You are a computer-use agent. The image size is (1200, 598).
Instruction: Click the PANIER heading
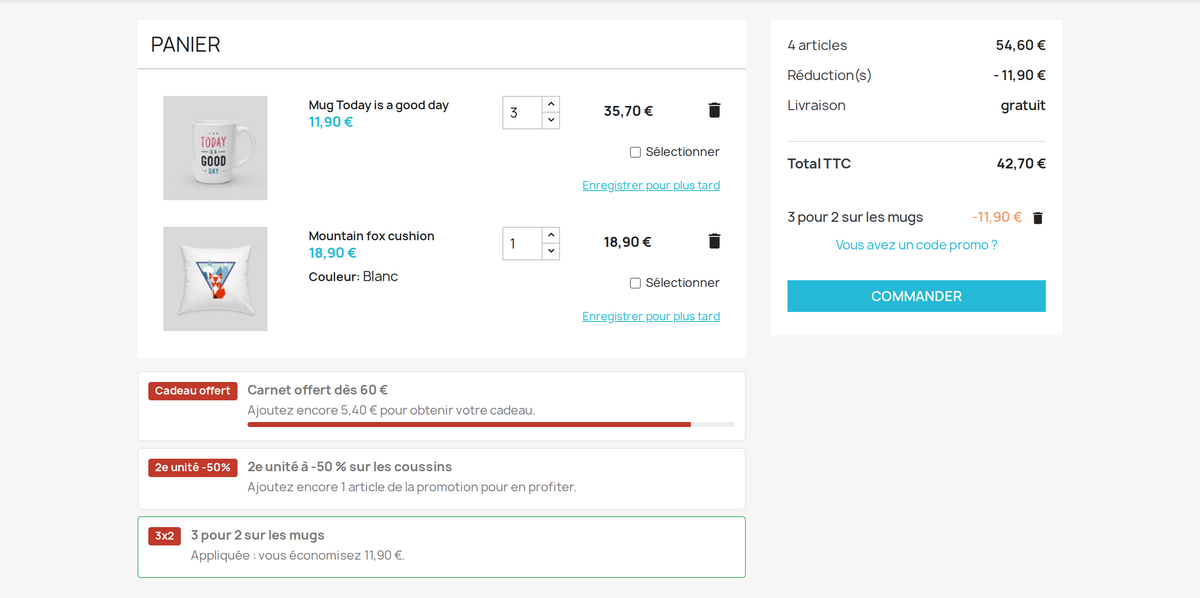coord(186,44)
